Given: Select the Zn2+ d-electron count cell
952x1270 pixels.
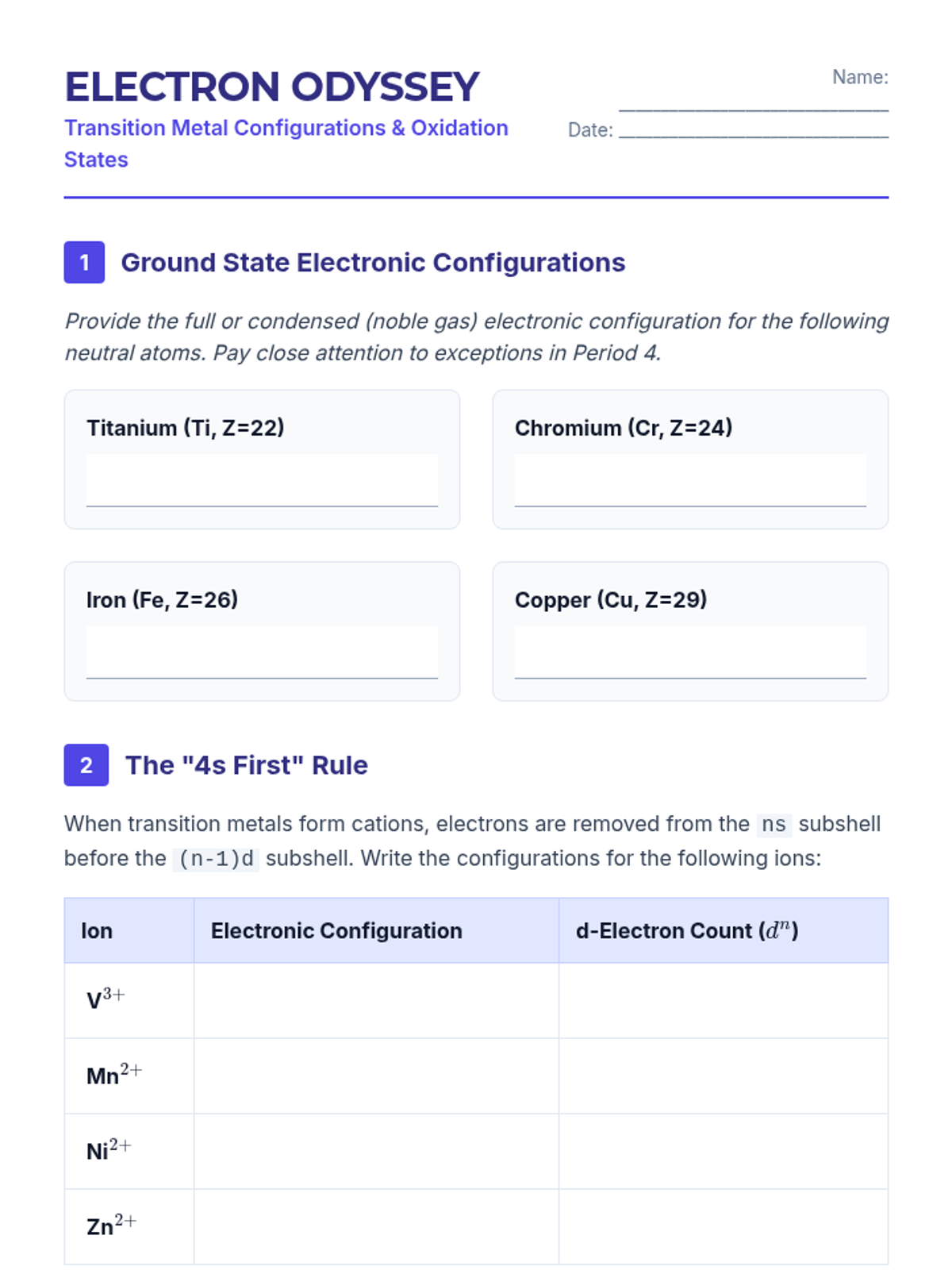Looking at the screenshot, I should point(723,1226).
